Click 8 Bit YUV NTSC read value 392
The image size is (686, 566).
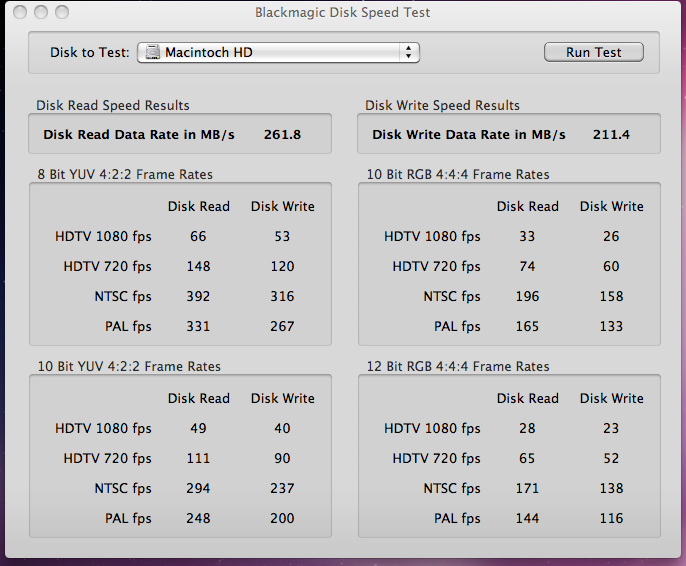pyautogui.click(x=198, y=296)
